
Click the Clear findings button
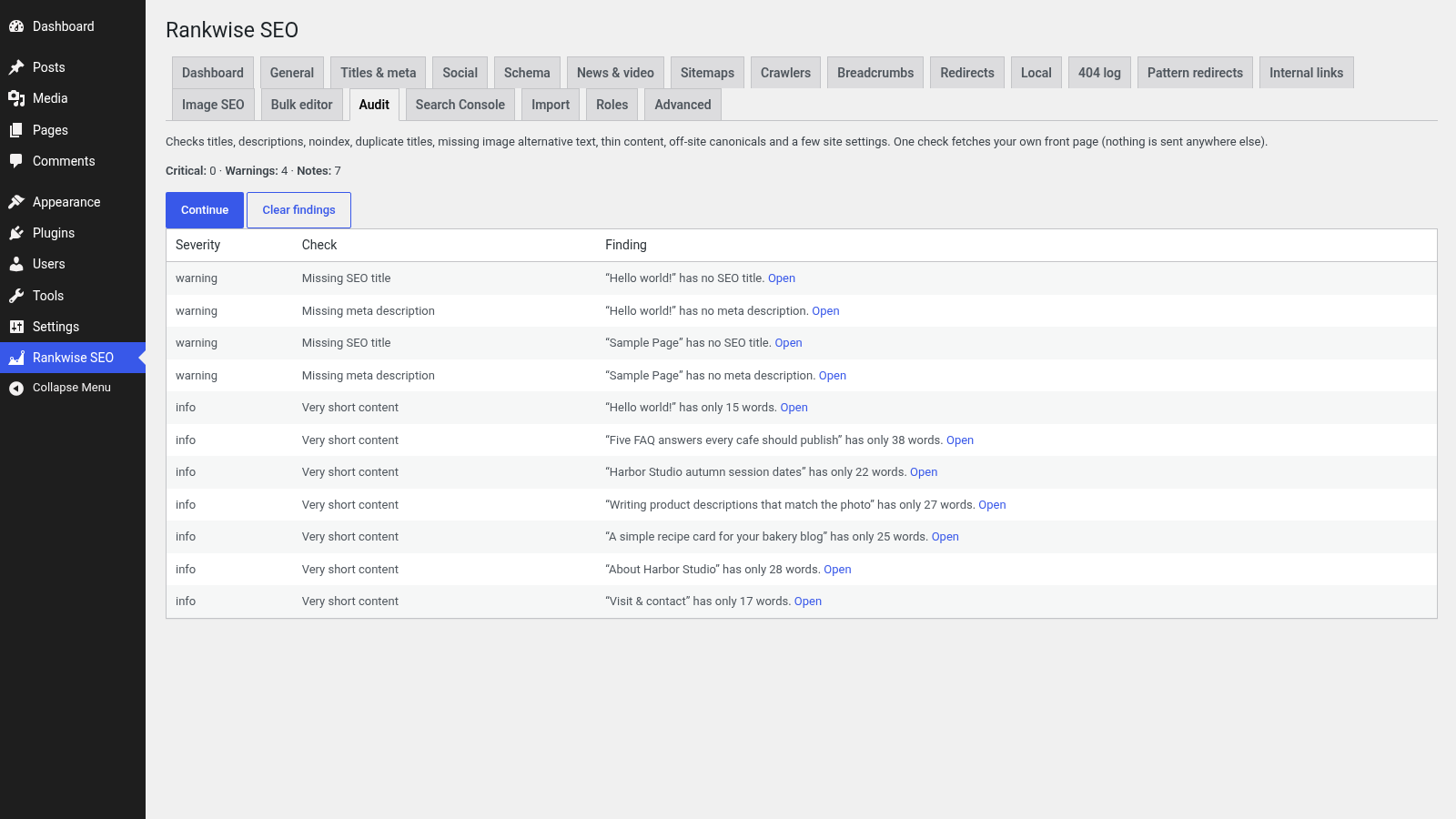pyautogui.click(x=299, y=210)
